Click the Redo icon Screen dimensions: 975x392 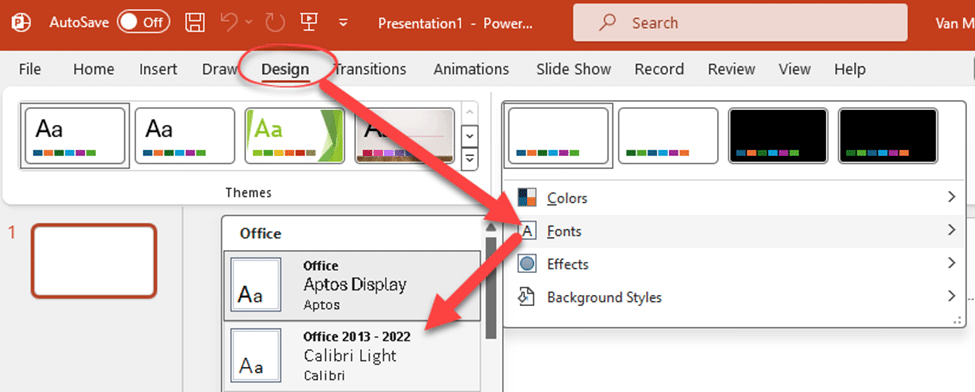click(274, 22)
